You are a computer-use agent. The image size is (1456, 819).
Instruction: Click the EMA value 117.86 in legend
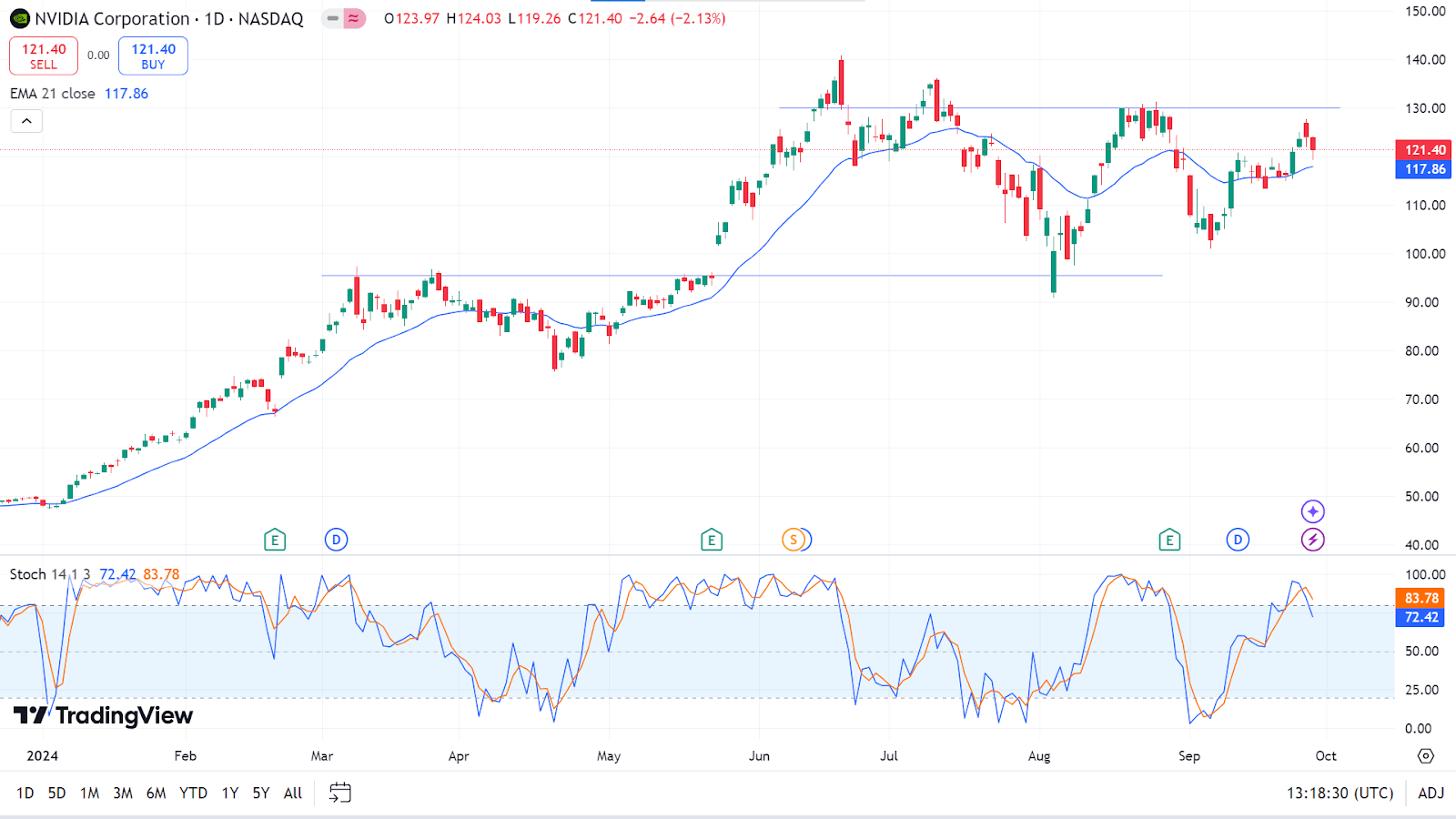(x=126, y=94)
